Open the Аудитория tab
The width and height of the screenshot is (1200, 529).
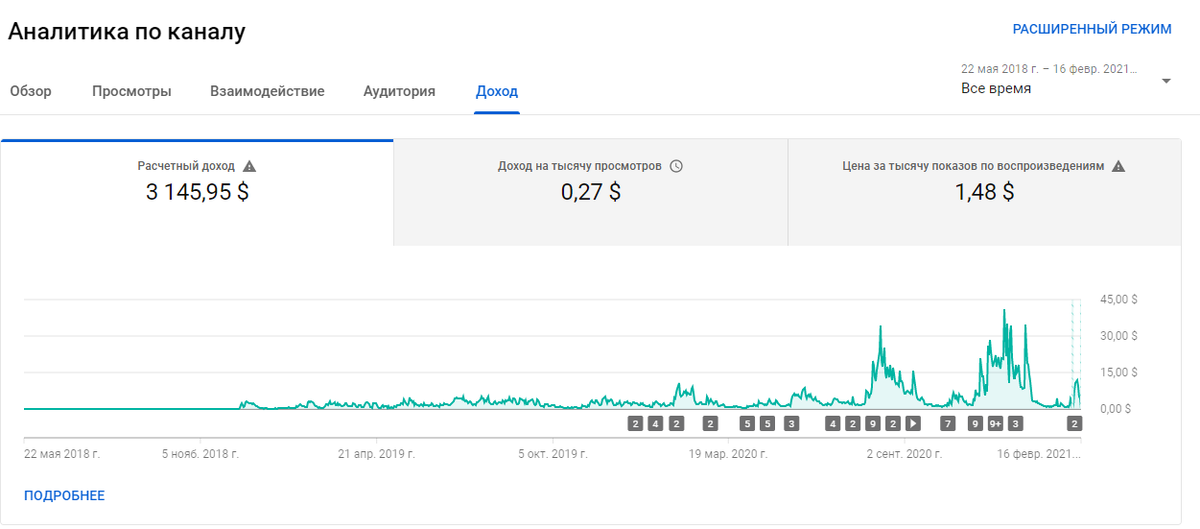pos(399,91)
